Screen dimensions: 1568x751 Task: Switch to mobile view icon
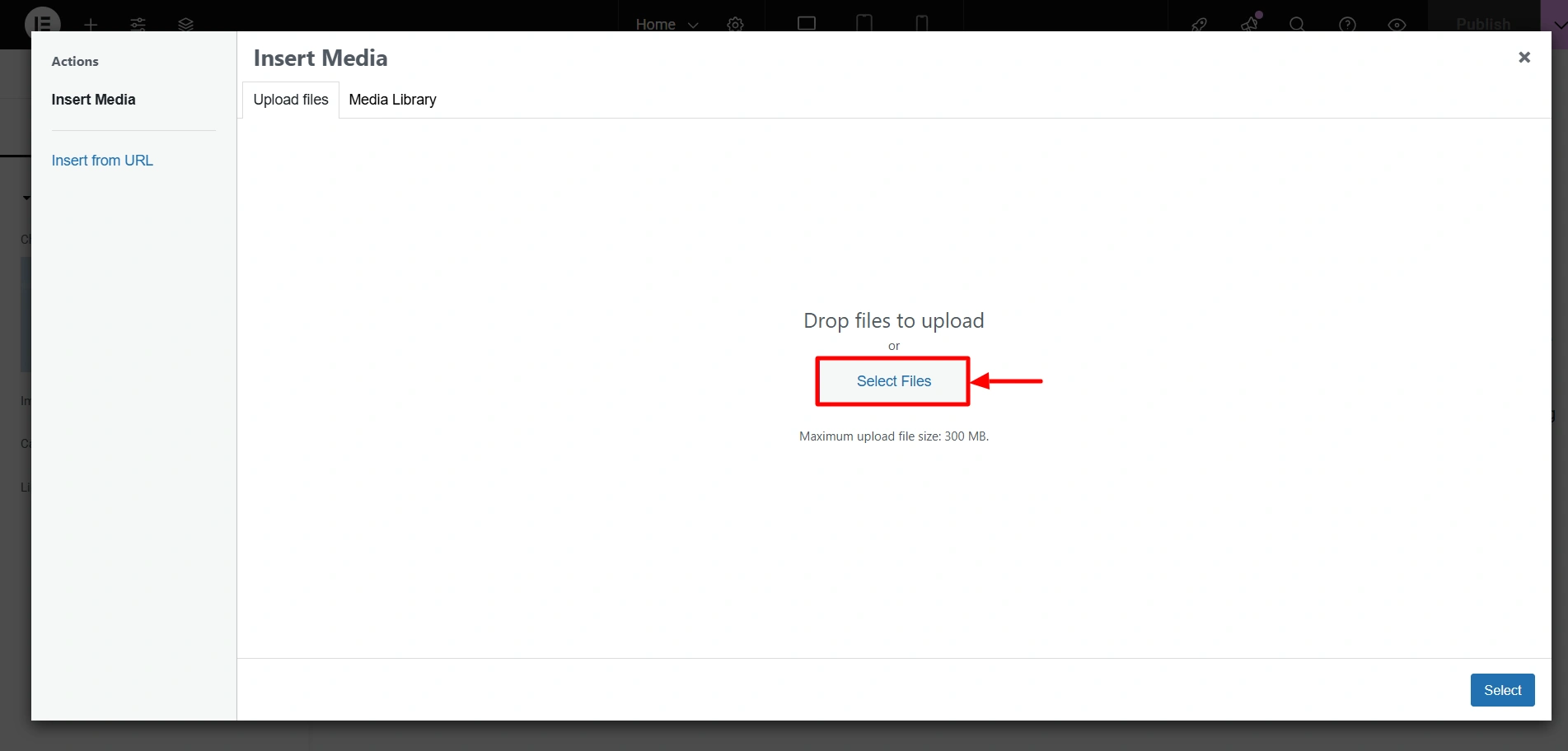pyautogui.click(x=922, y=24)
